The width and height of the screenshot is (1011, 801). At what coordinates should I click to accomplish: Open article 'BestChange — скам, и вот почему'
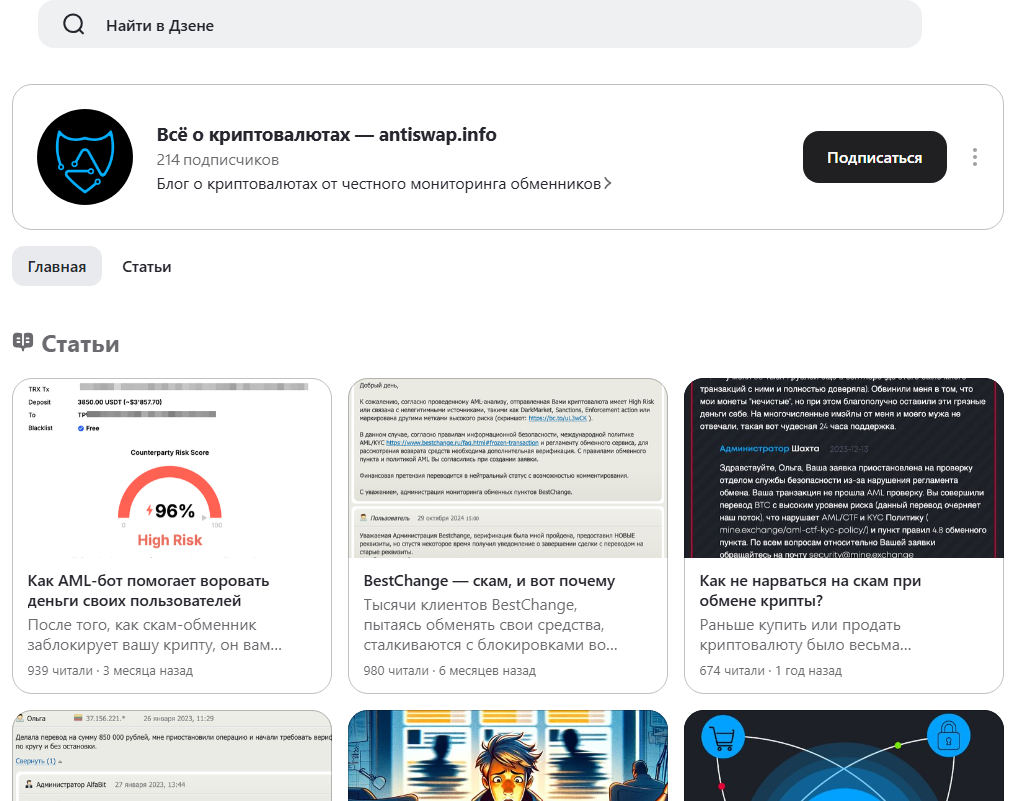pyautogui.click(x=489, y=581)
